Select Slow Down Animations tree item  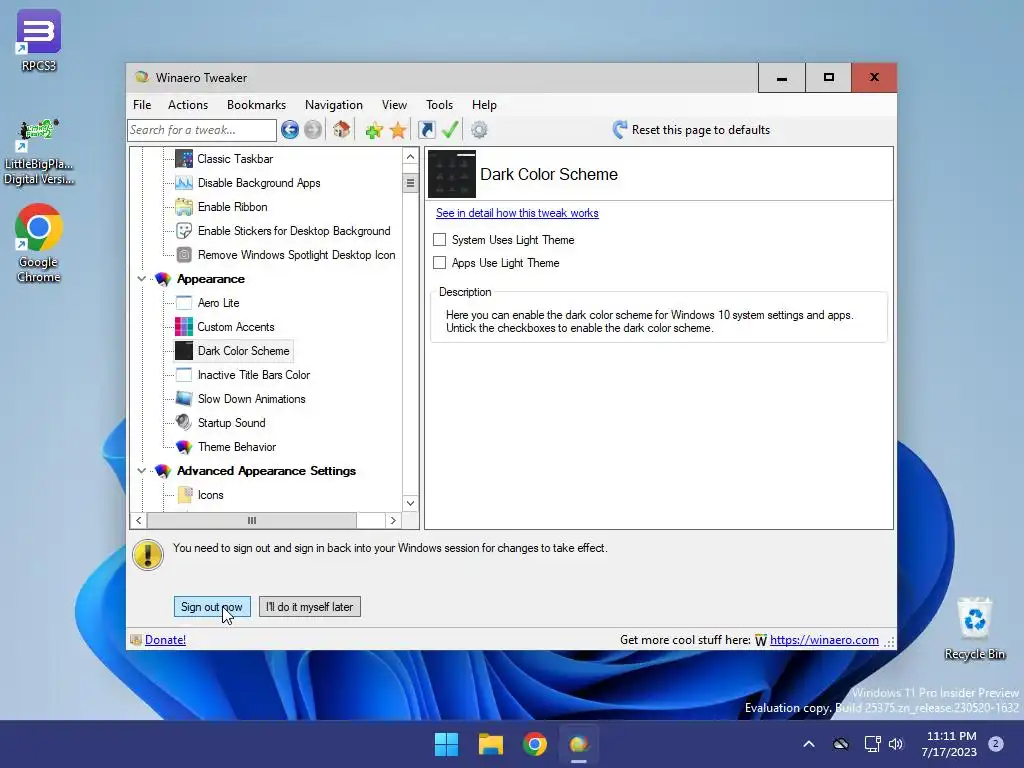pos(251,399)
